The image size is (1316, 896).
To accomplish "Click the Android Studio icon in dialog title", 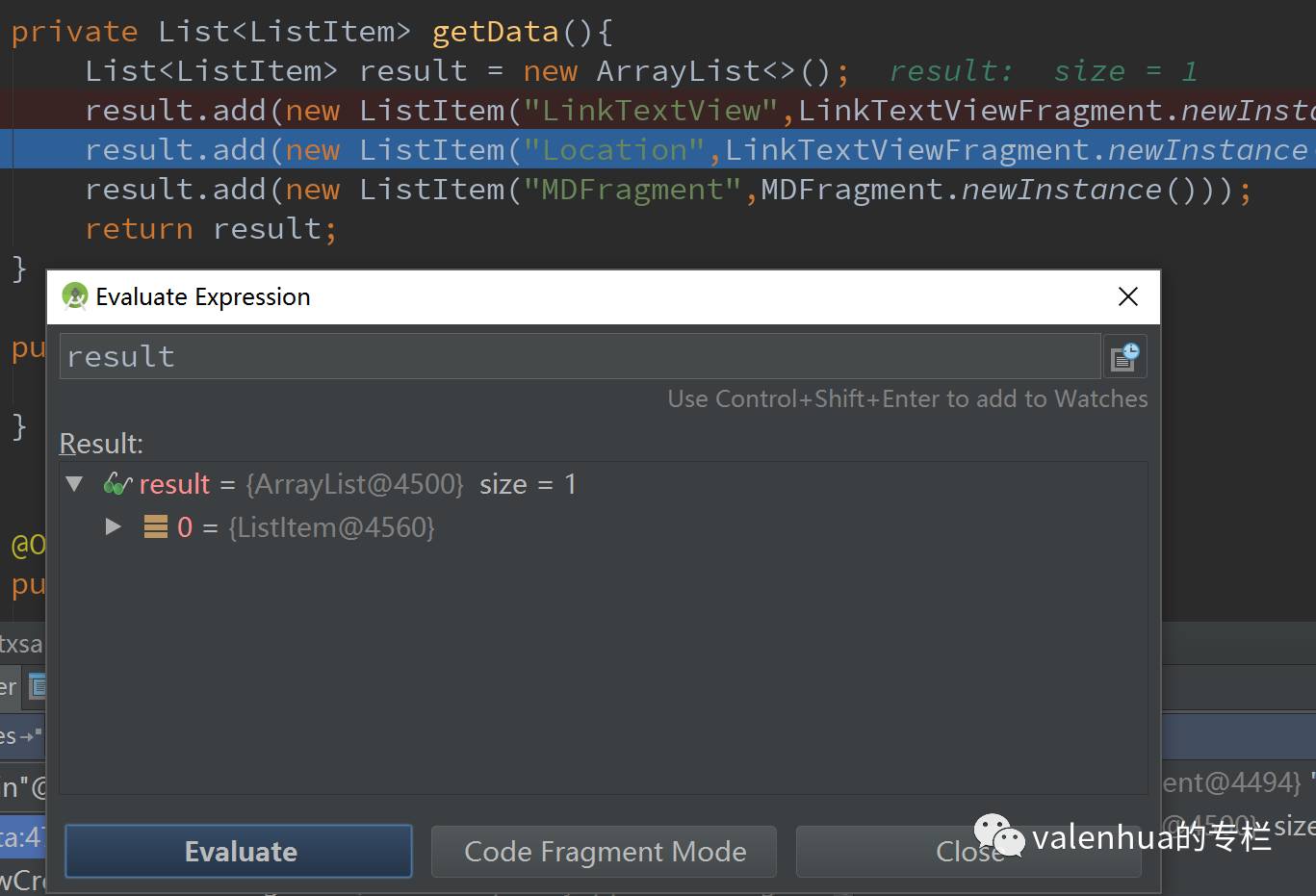I will tap(74, 296).
